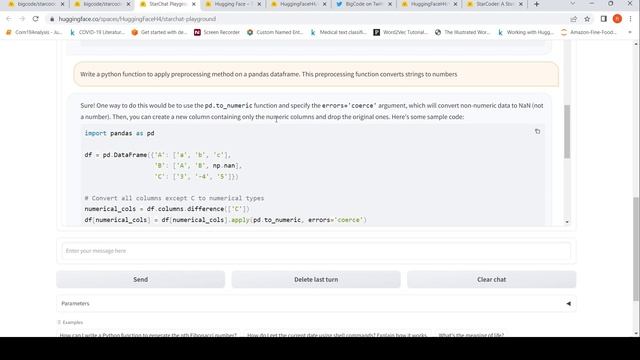The width and height of the screenshot is (640, 360).
Task: Open the Working with Hugg... bookmark
Action: [525, 32]
